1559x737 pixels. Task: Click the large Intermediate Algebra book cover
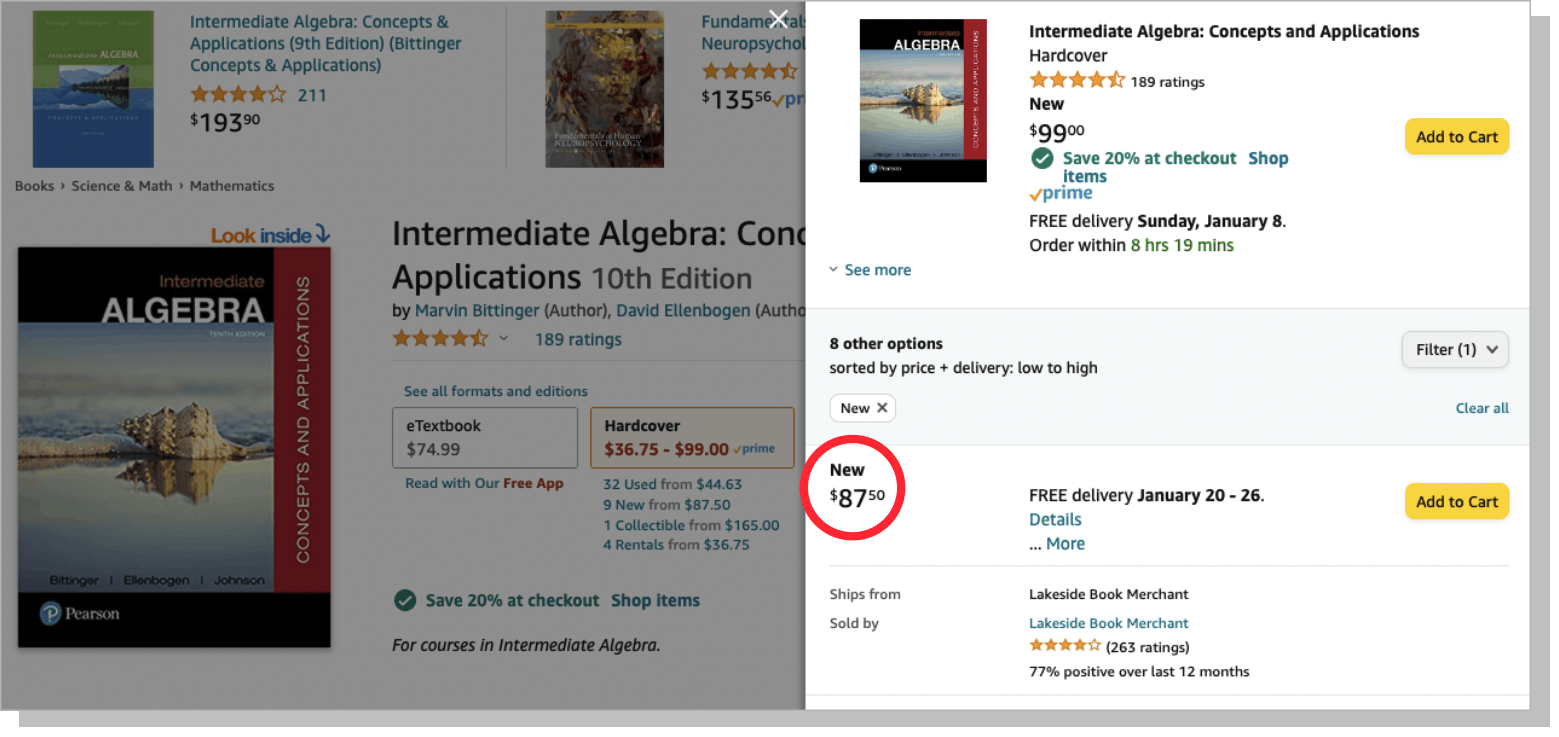click(x=174, y=446)
